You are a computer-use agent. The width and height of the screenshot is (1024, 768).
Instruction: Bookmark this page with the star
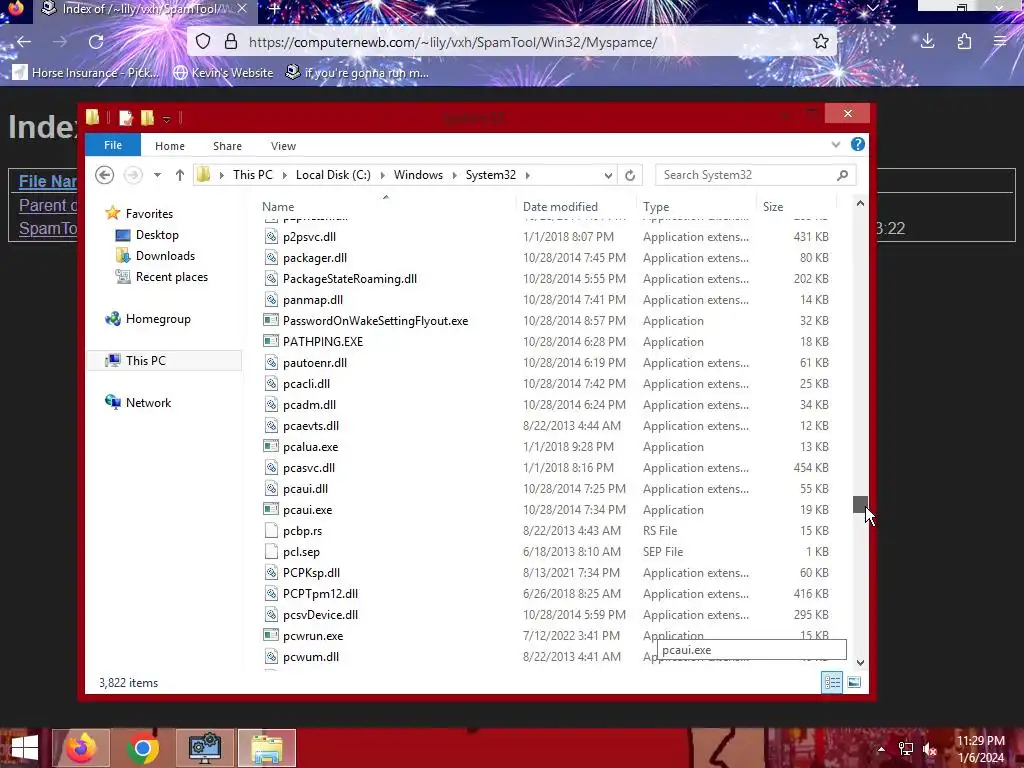coord(821,42)
